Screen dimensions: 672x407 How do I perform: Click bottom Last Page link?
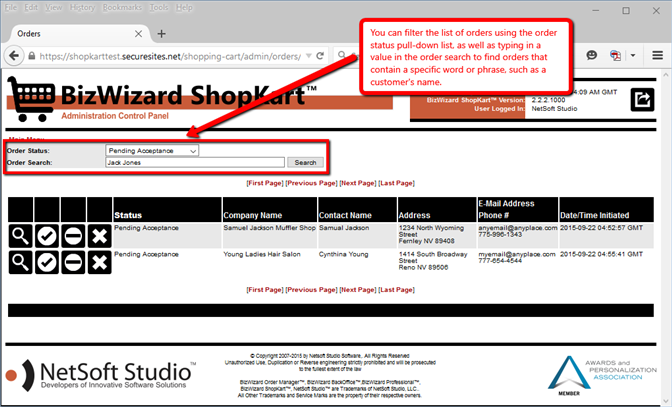pos(396,290)
